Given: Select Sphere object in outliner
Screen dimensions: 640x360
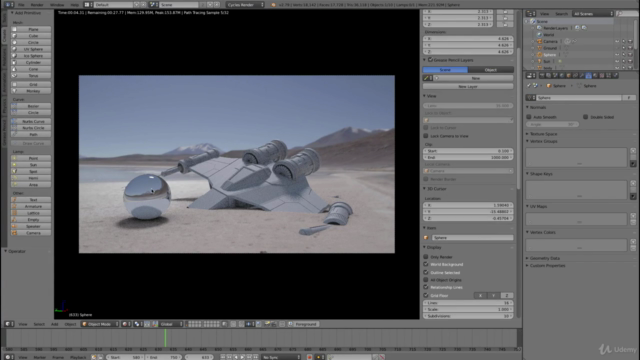Looking at the screenshot, I should point(549,55).
